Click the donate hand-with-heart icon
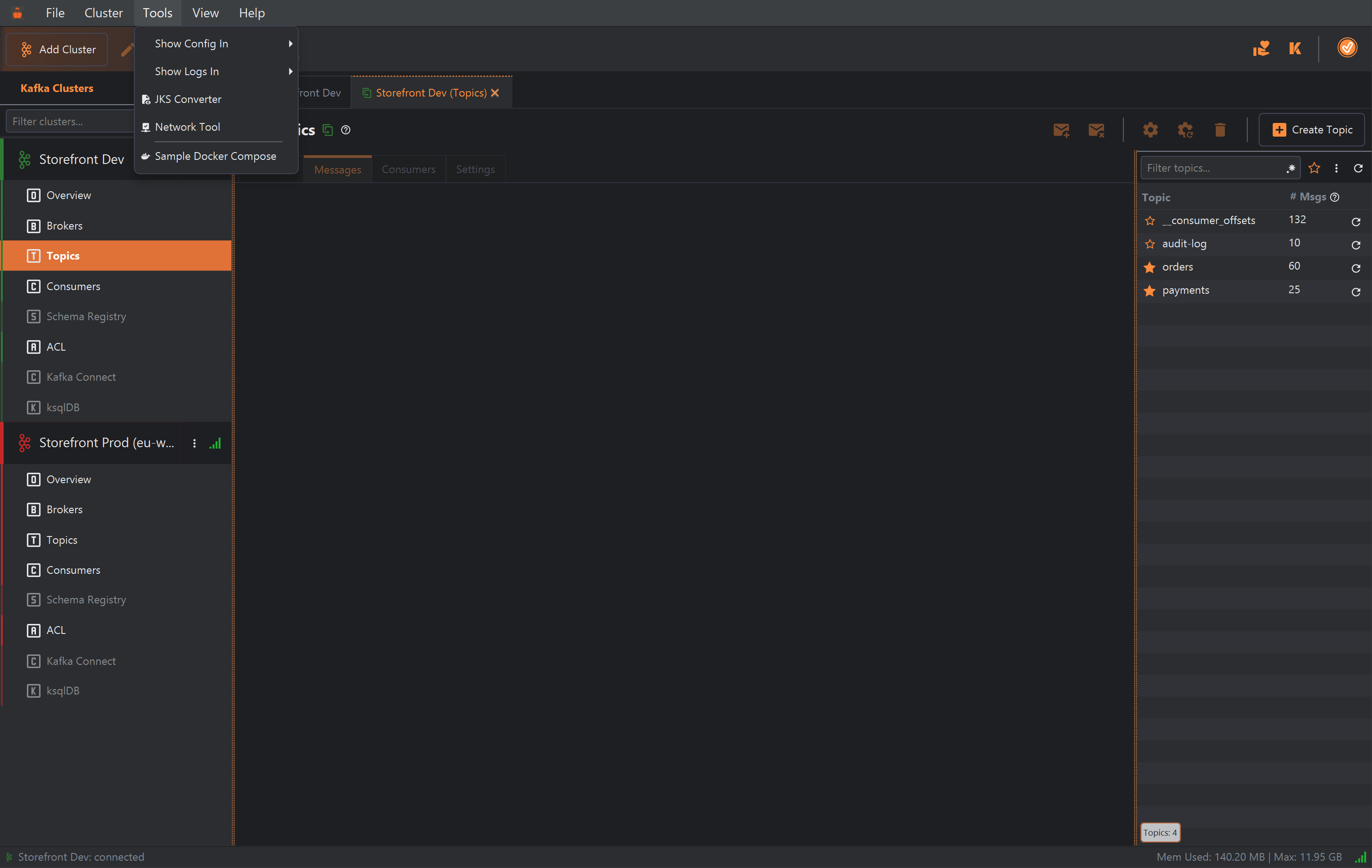Viewport: 1372px width, 868px height. tap(1261, 48)
